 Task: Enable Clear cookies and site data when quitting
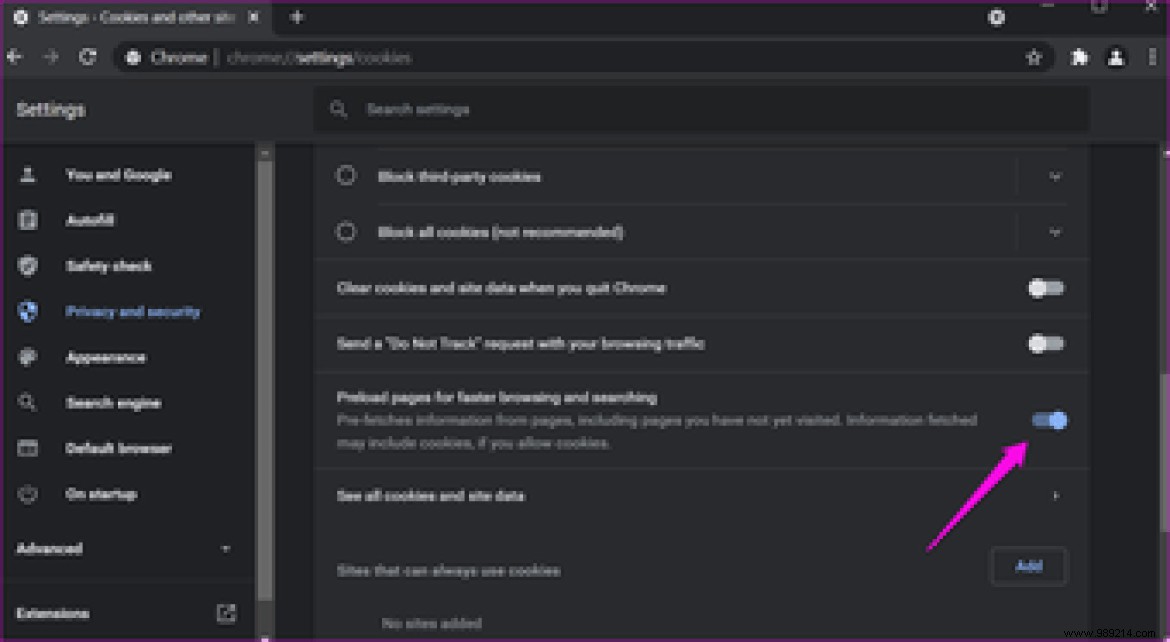(x=1045, y=288)
